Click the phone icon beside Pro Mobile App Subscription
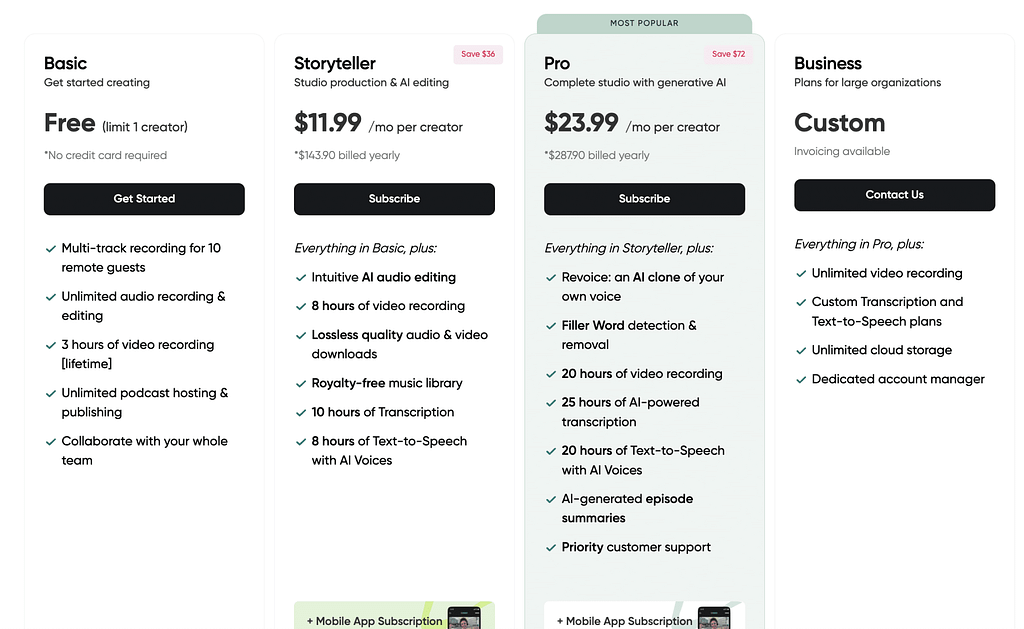This screenshot has width=1024, height=629. coord(712,619)
